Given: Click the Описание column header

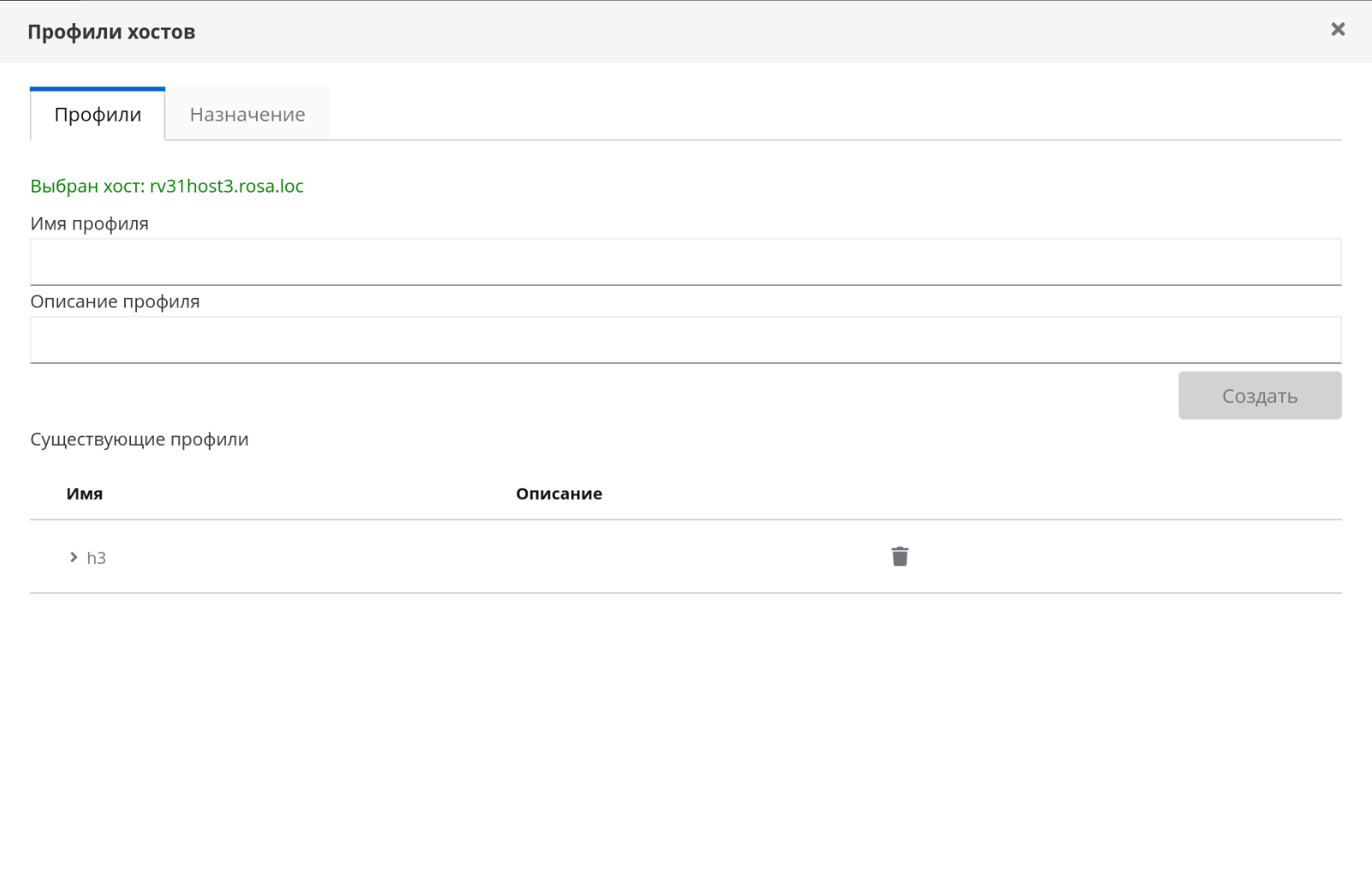Looking at the screenshot, I should tap(559, 494).
